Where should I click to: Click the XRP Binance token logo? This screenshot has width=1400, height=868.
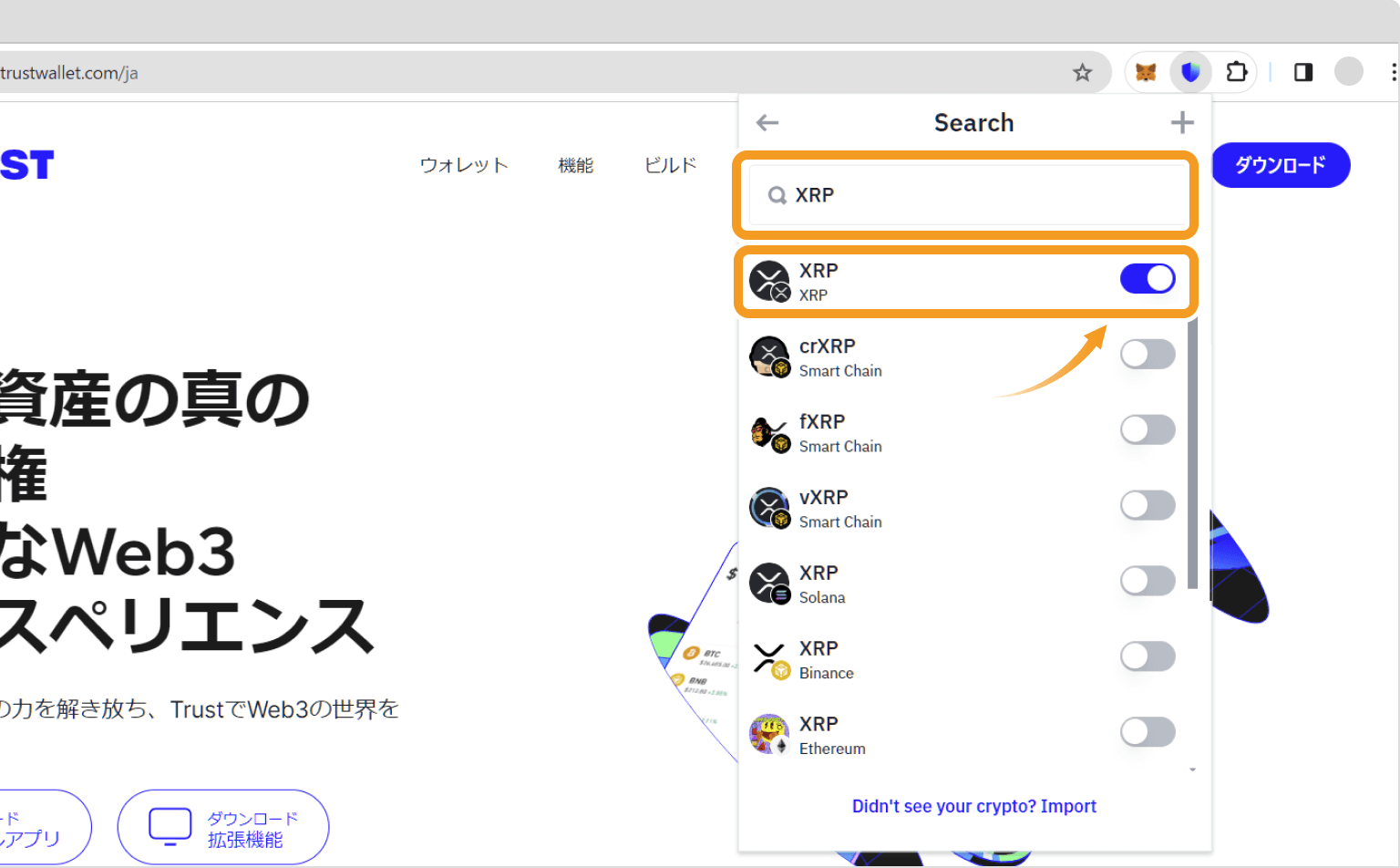click(769, 659)
